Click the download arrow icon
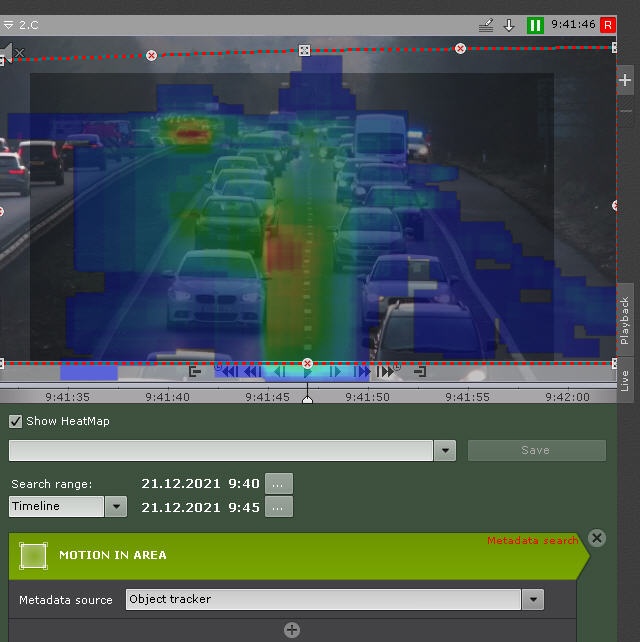640x642 pixels. pos(509,25)
